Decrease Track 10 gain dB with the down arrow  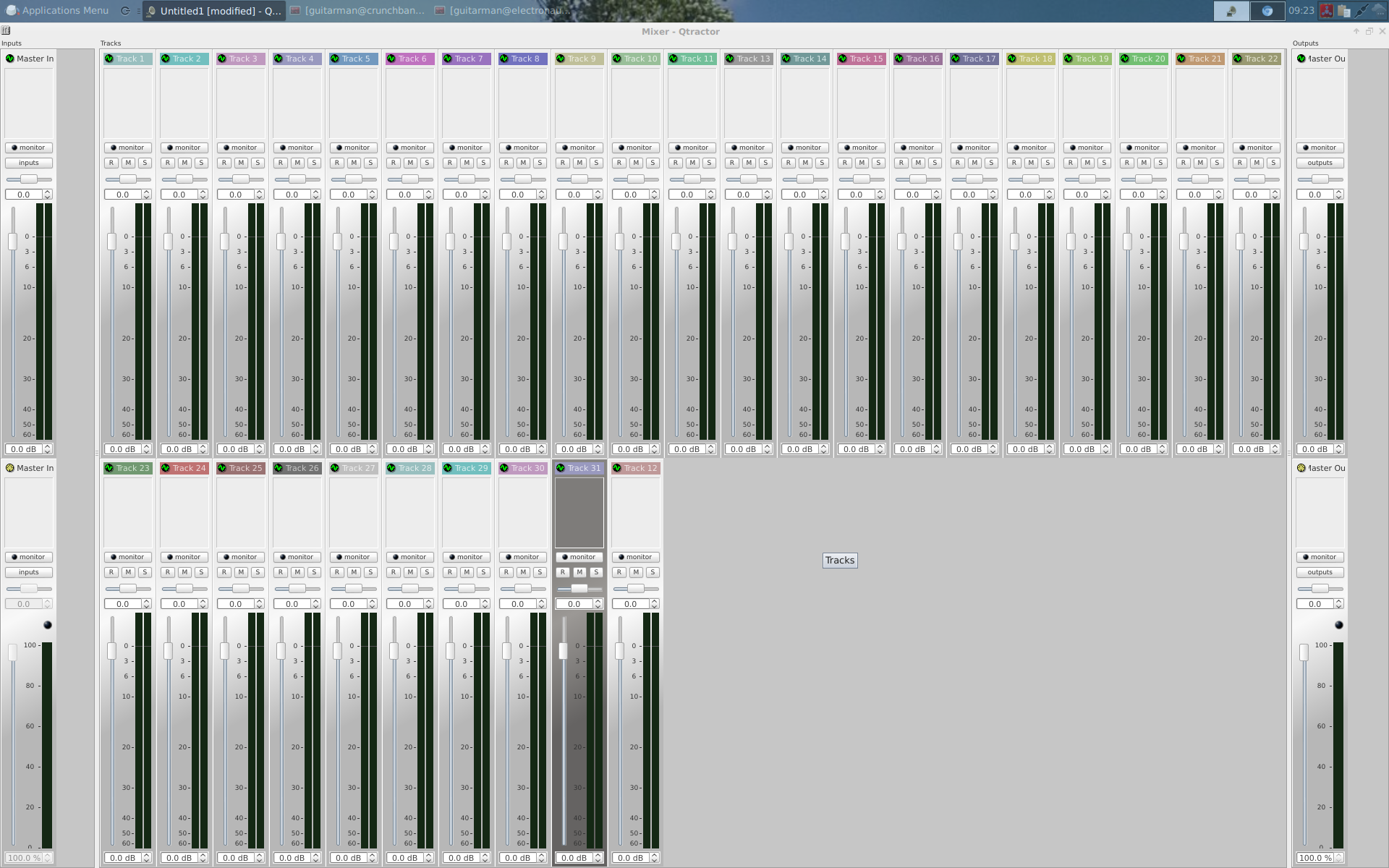(x=655, y=451)
